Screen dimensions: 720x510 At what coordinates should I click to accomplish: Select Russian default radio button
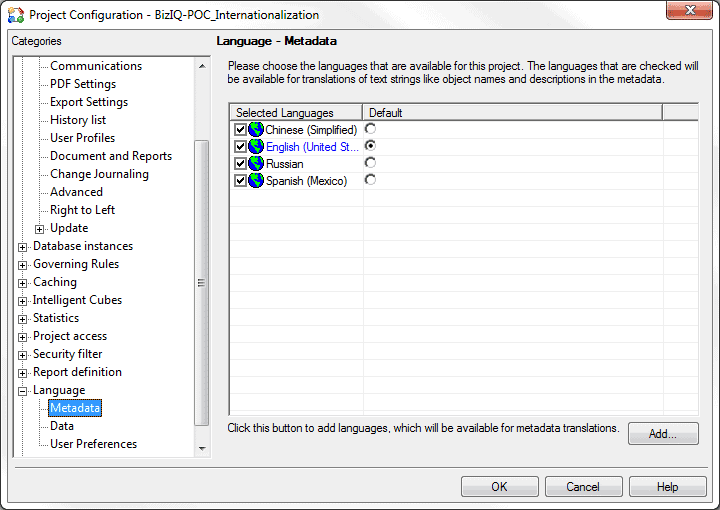(x=370, y=163)
